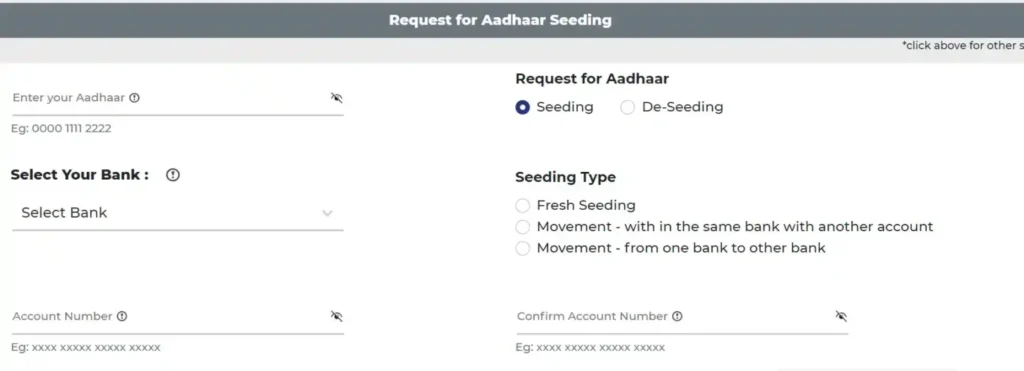Click the Fresh Seeding label text
The height and width of the screenshot is (371, 1024).
tap(586, 205)
